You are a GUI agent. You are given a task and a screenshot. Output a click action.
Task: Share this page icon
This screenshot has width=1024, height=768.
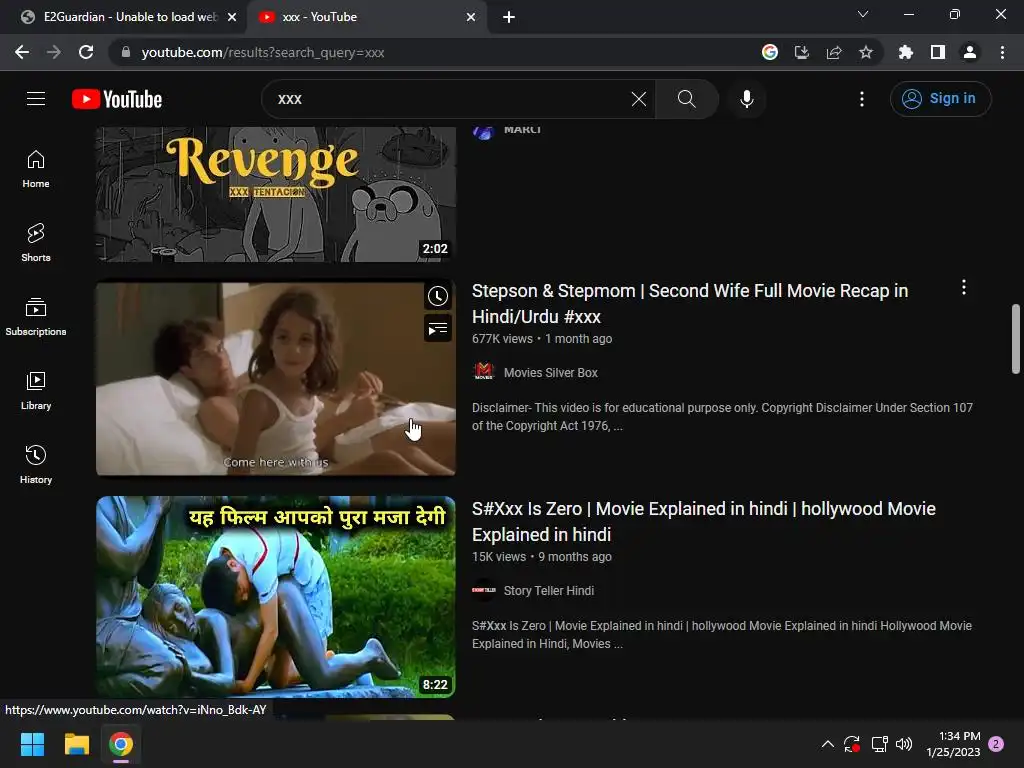(x=834, y=52)
